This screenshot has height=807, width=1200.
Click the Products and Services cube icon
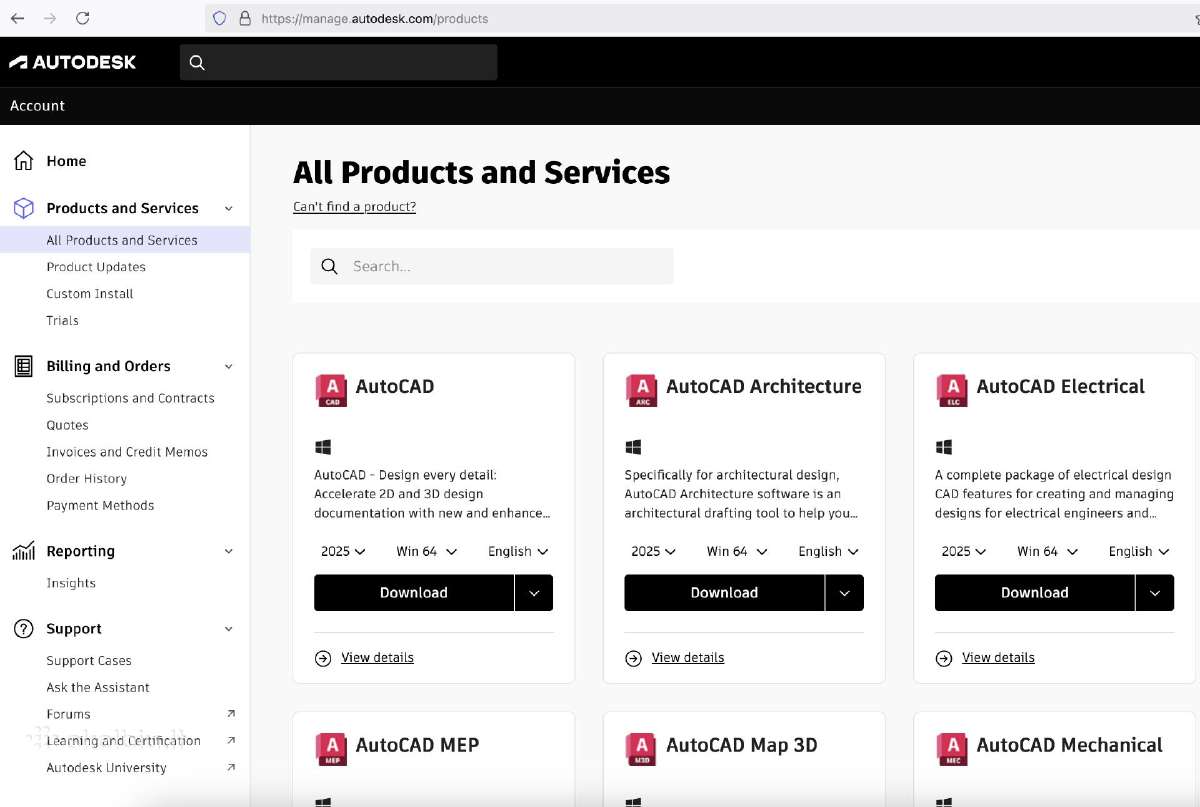click(24, 208)
